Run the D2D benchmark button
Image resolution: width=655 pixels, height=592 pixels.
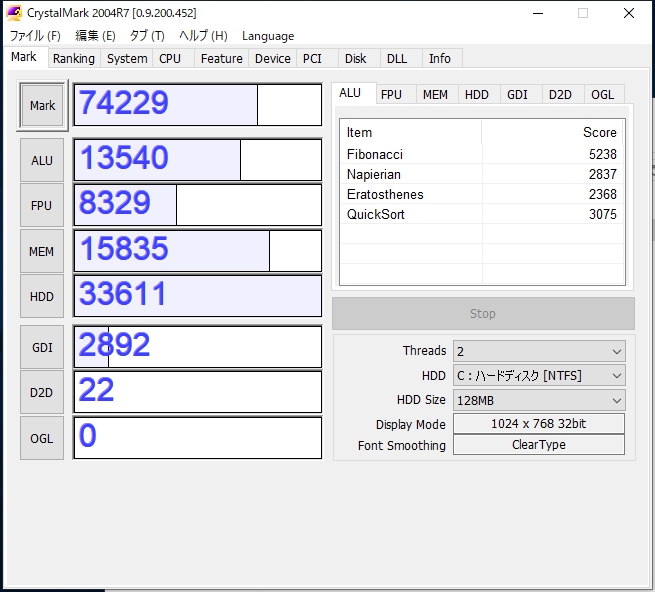42,392
